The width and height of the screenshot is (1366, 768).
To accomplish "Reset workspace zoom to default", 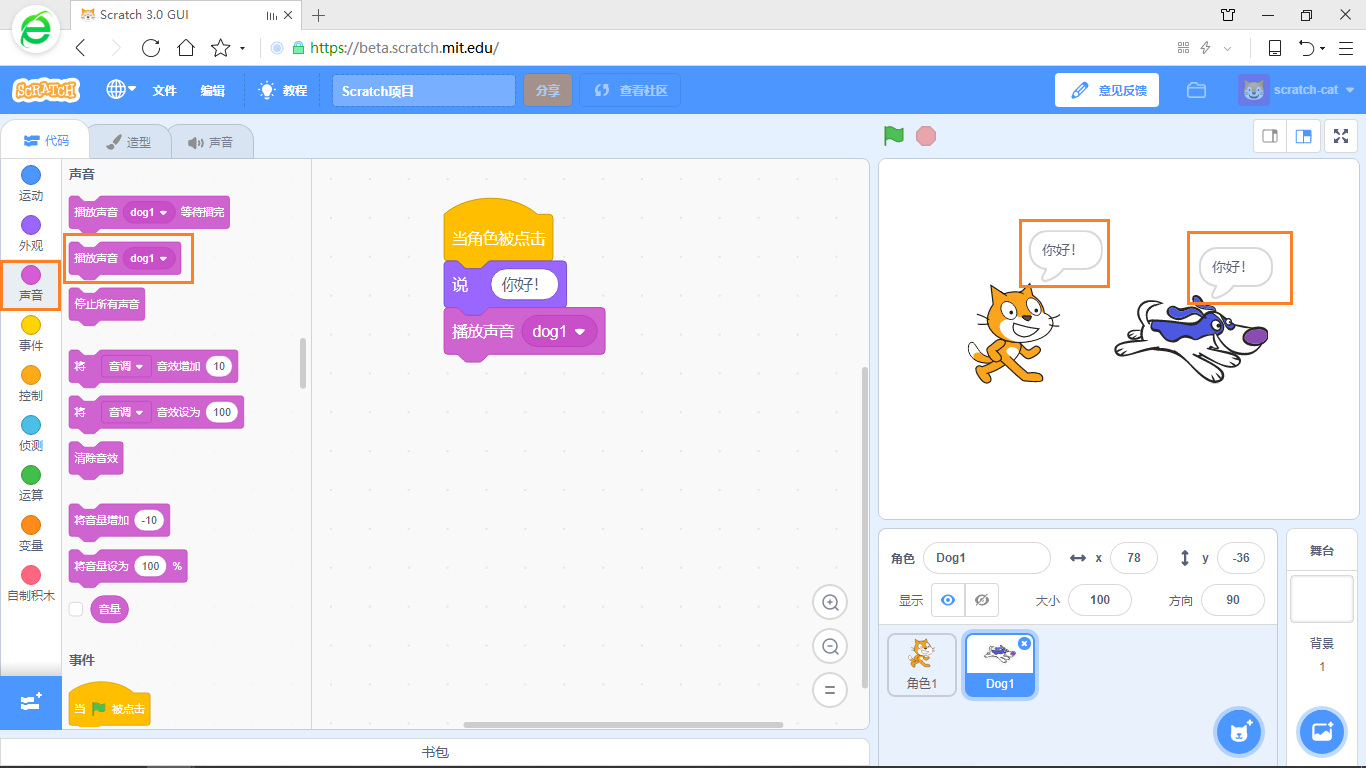I will 829,690.
